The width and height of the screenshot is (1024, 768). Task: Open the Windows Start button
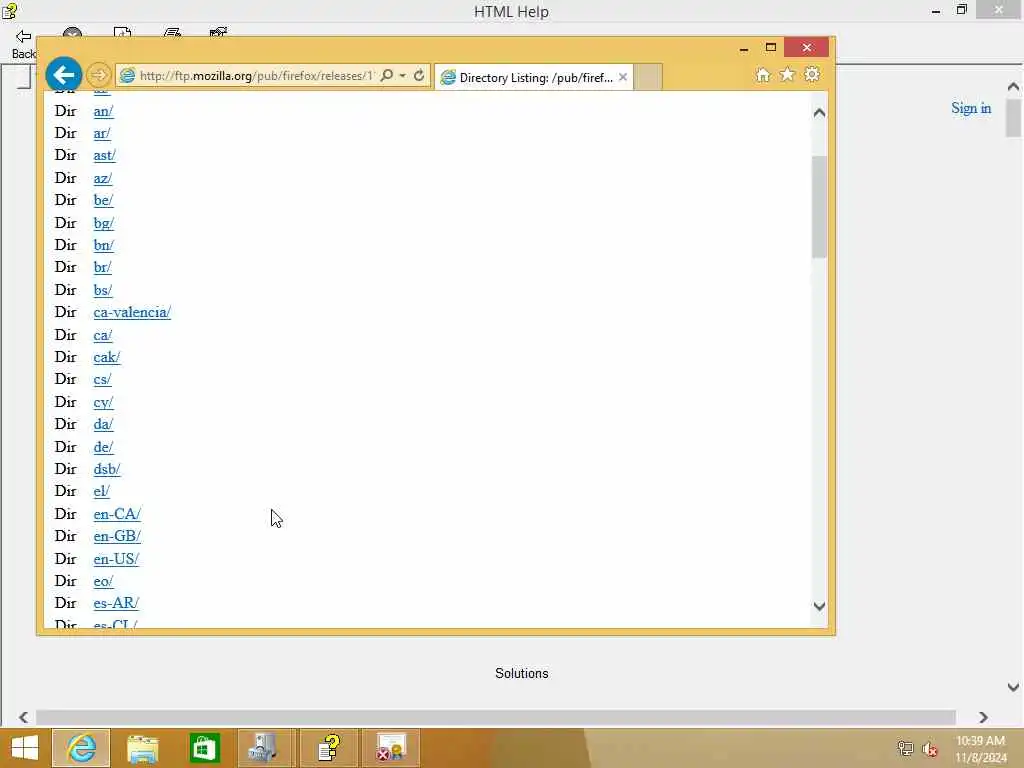(25, 748)
